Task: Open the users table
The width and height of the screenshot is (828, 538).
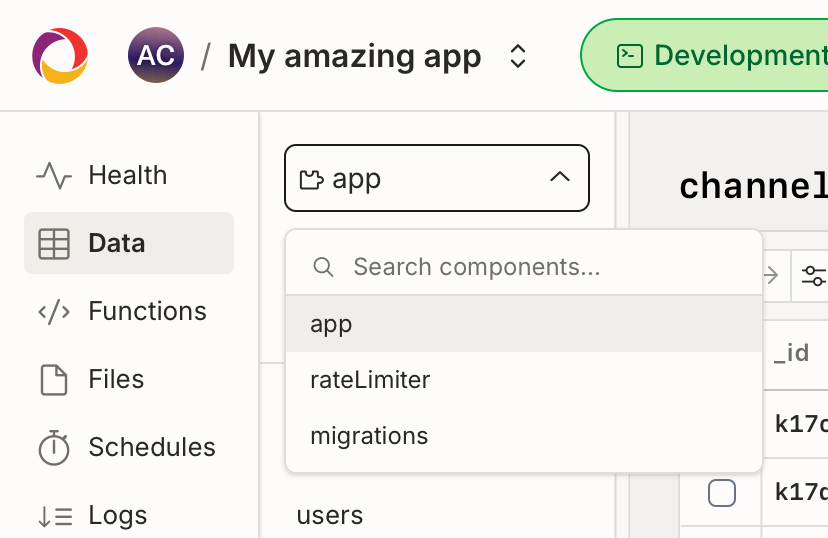Action: pyautogui.click(x=330, y=515)
